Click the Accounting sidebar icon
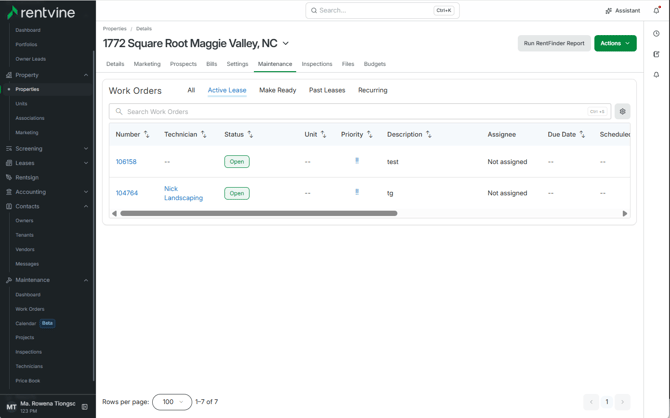The height and width of the screenshot is (418, 670). tap(9, 192)
